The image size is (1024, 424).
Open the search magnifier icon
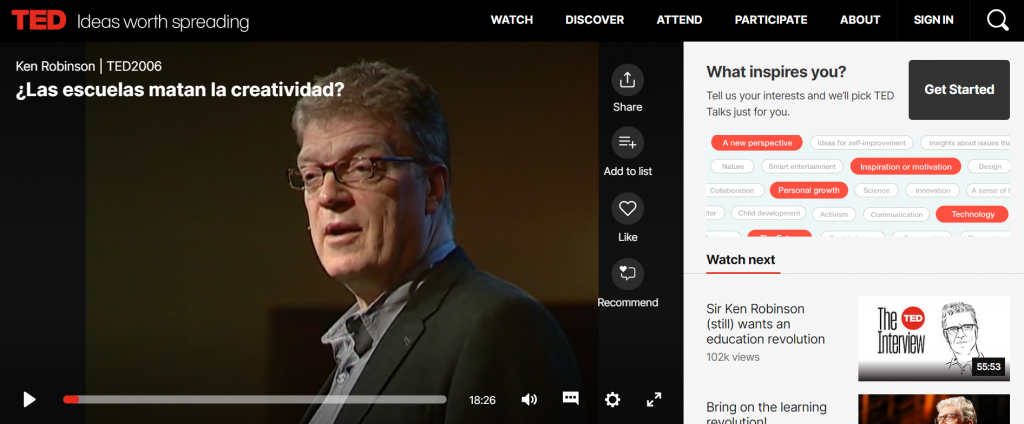pyautogui.click(x=997, y=20)
